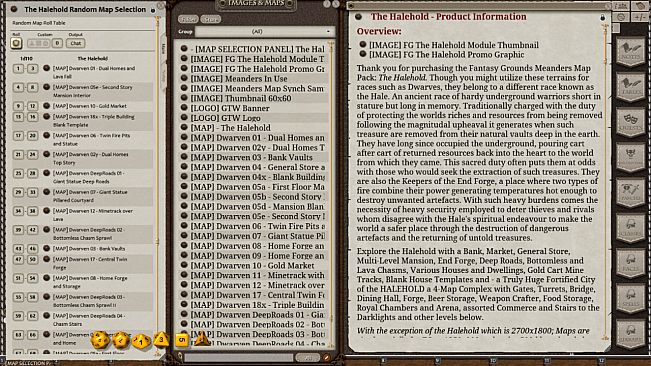Click the Main side tab of roll table window

tap(163, 48)
